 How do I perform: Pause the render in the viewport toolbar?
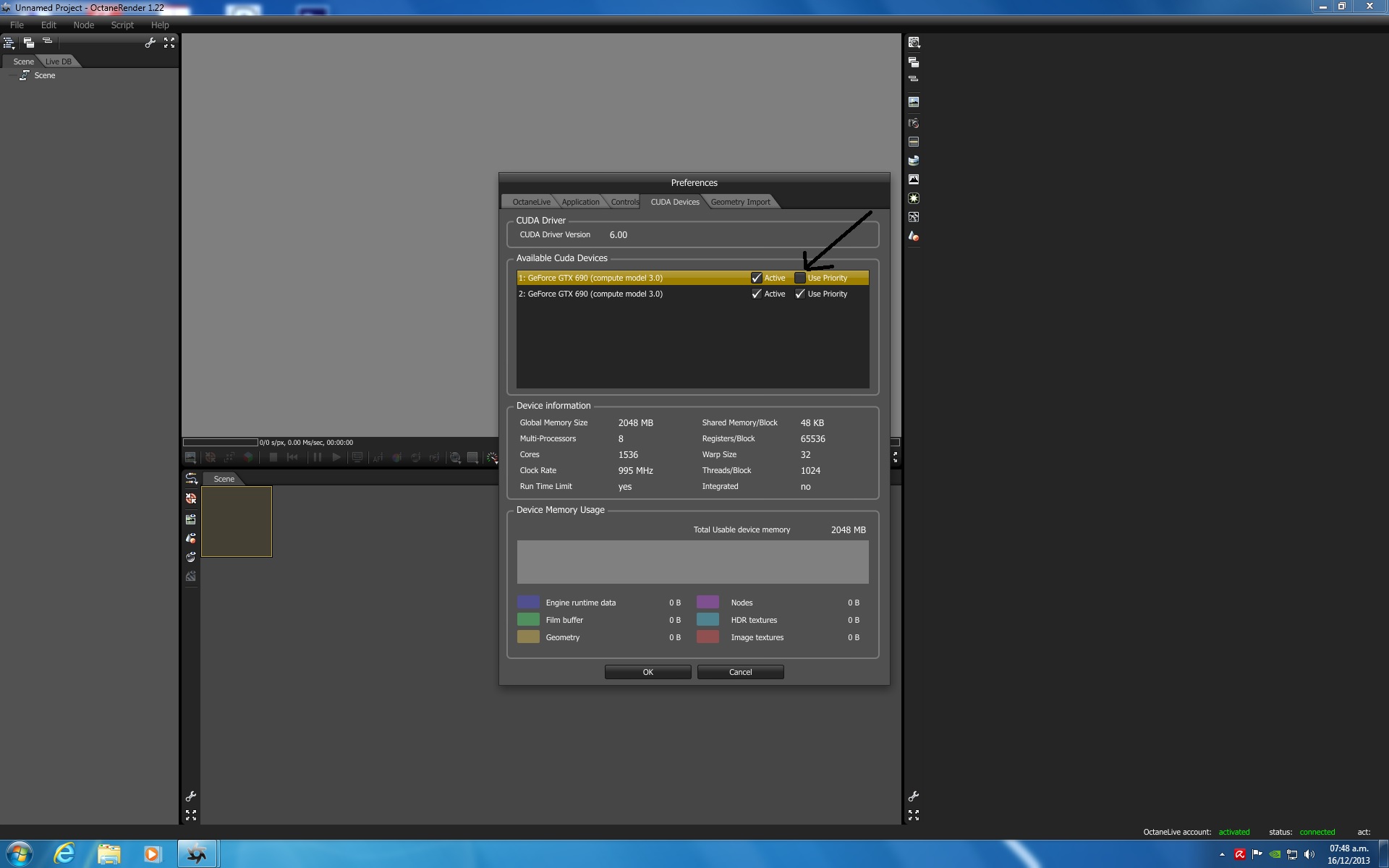317,457
